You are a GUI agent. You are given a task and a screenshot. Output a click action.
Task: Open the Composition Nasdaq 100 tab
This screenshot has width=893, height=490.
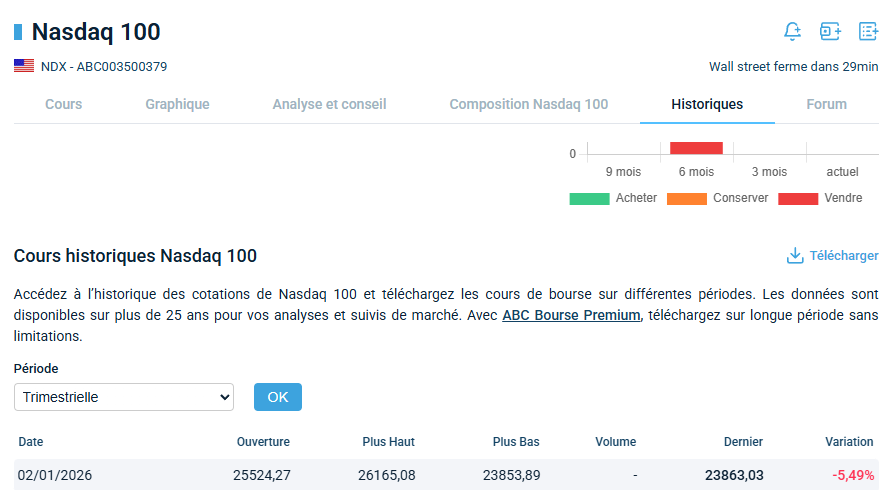coord(529,104)
